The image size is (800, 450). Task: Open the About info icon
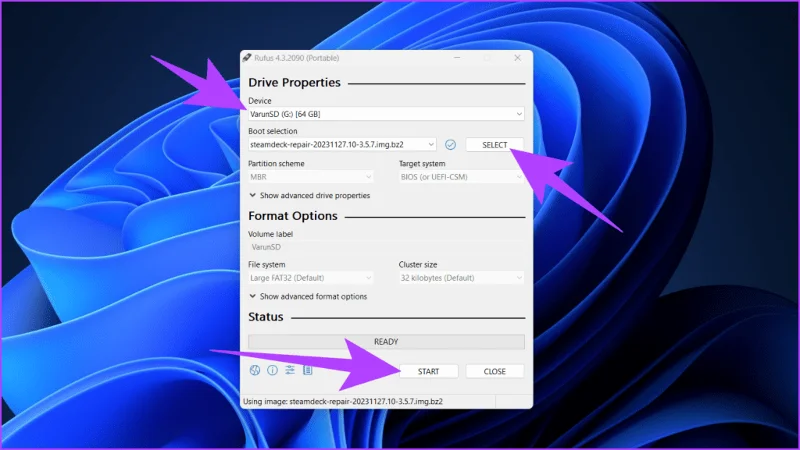[272, 370]
